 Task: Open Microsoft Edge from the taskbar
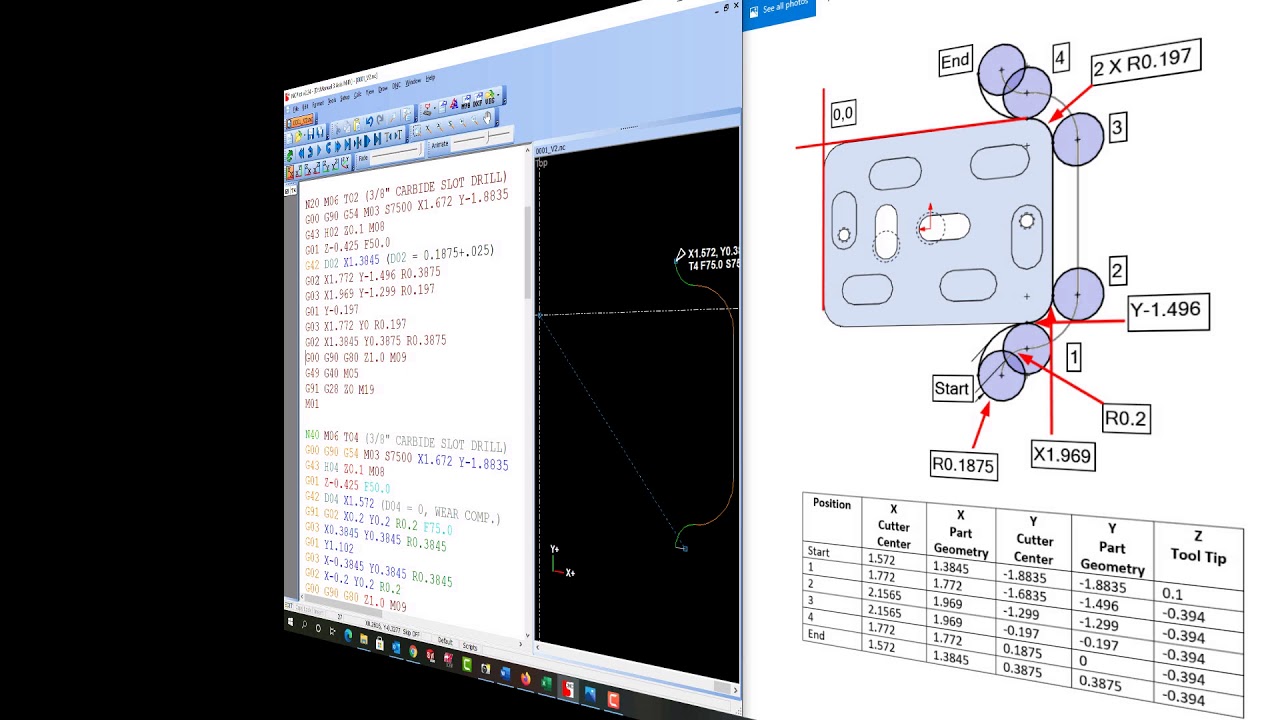coord(348,635)
